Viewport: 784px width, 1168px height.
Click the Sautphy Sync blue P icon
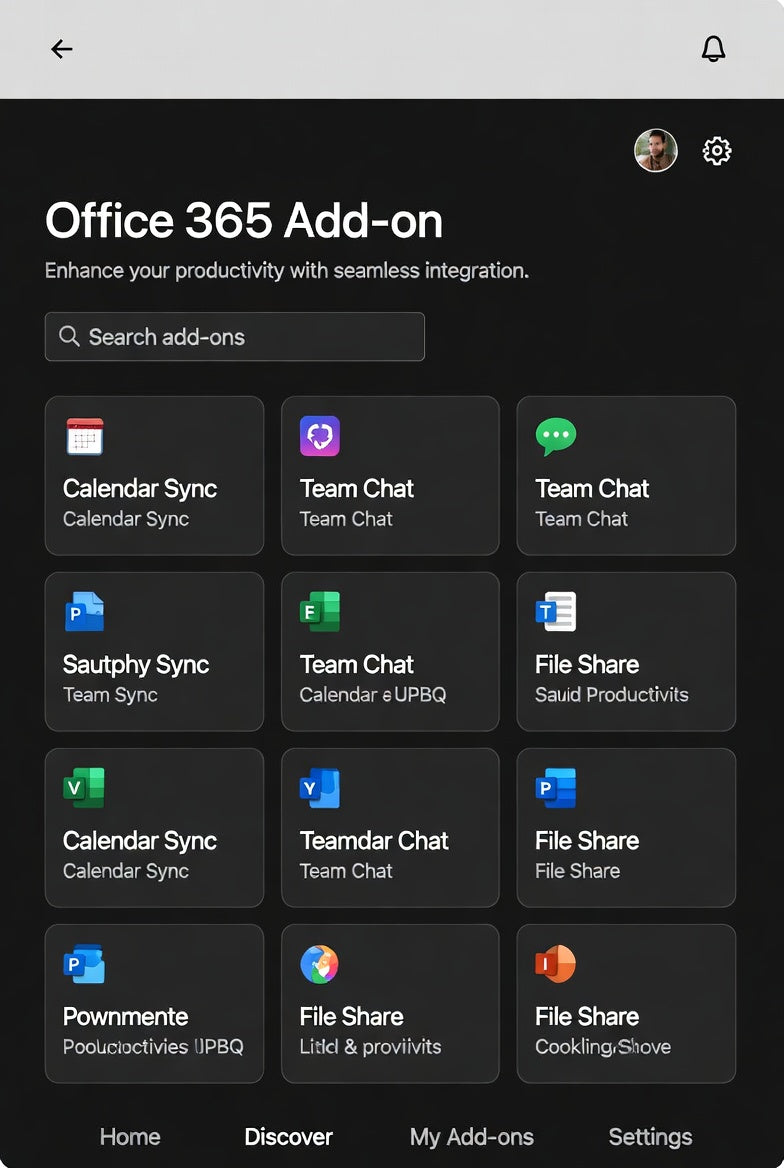point(84,612)
